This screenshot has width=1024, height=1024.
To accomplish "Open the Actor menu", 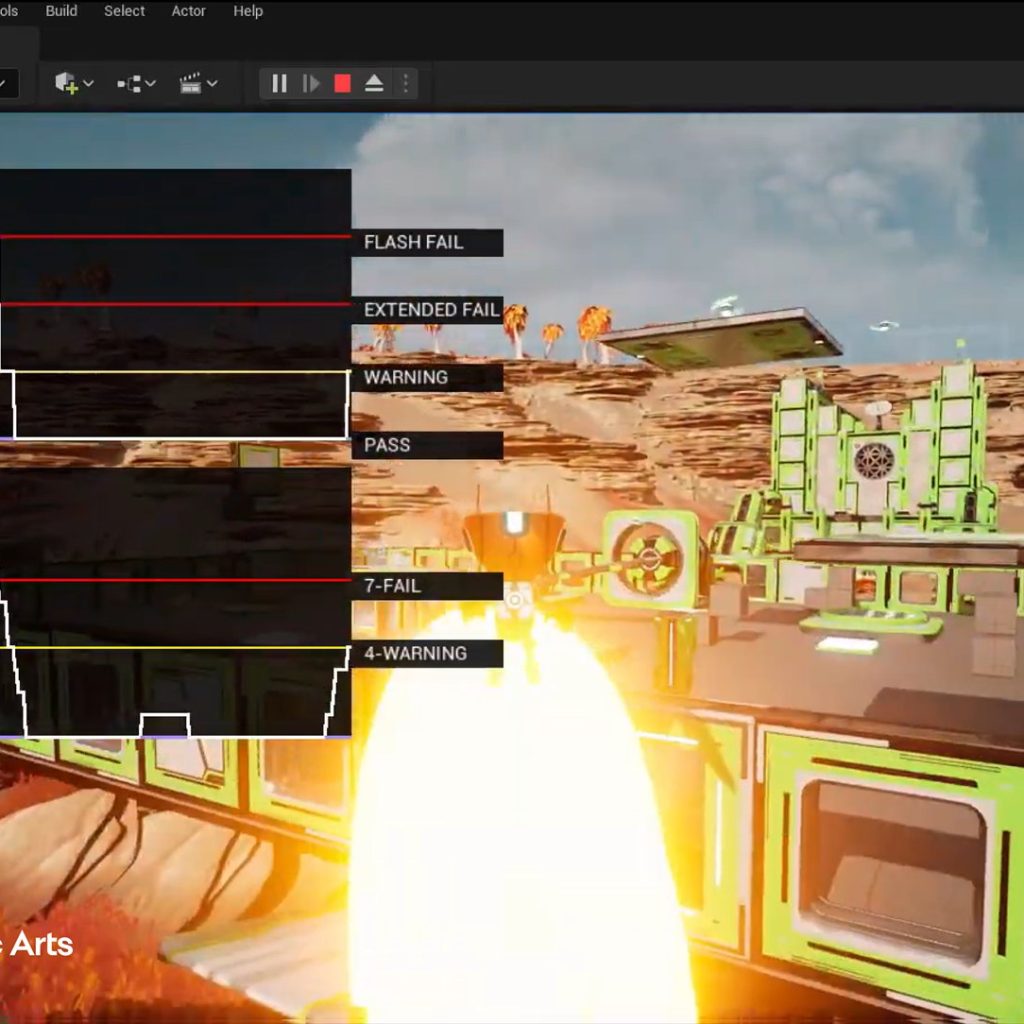I will pyautogui.click(x=188, y=11).
